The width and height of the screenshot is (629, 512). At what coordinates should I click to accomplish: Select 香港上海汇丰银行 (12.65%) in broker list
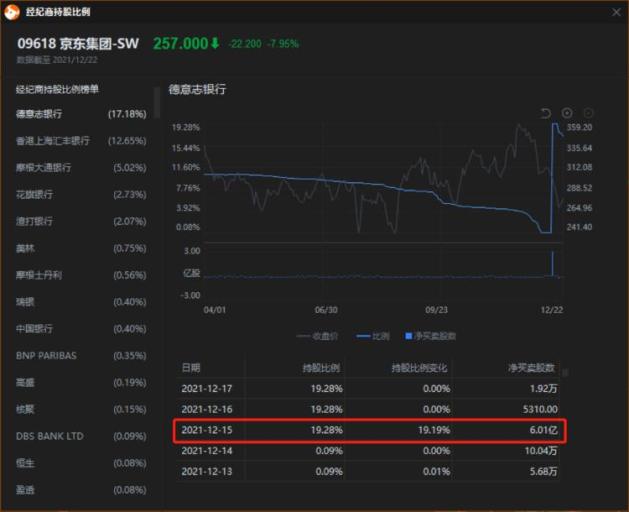click(81, 141)
